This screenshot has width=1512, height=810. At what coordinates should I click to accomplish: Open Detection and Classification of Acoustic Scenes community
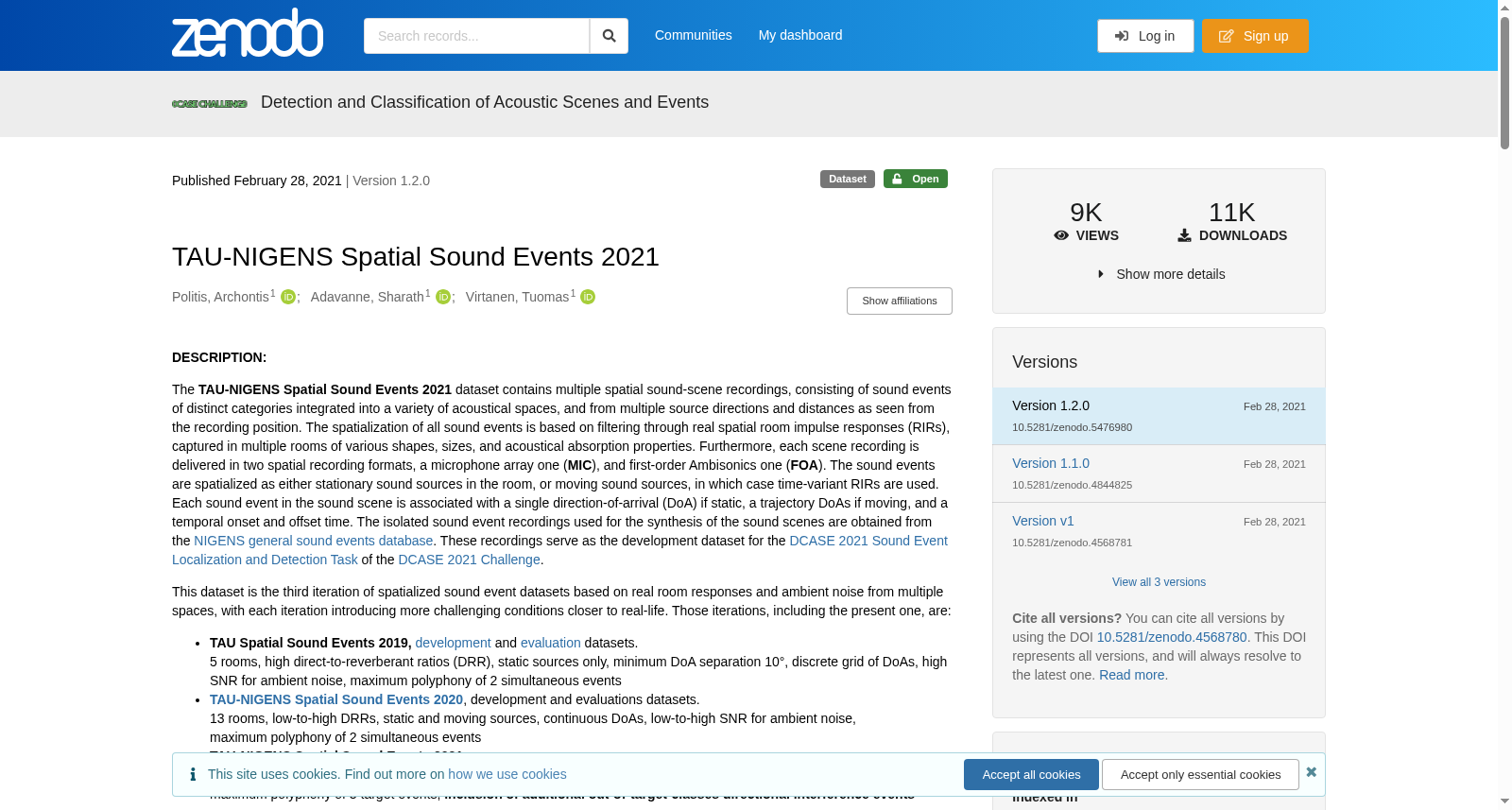(x=485, y=102)
